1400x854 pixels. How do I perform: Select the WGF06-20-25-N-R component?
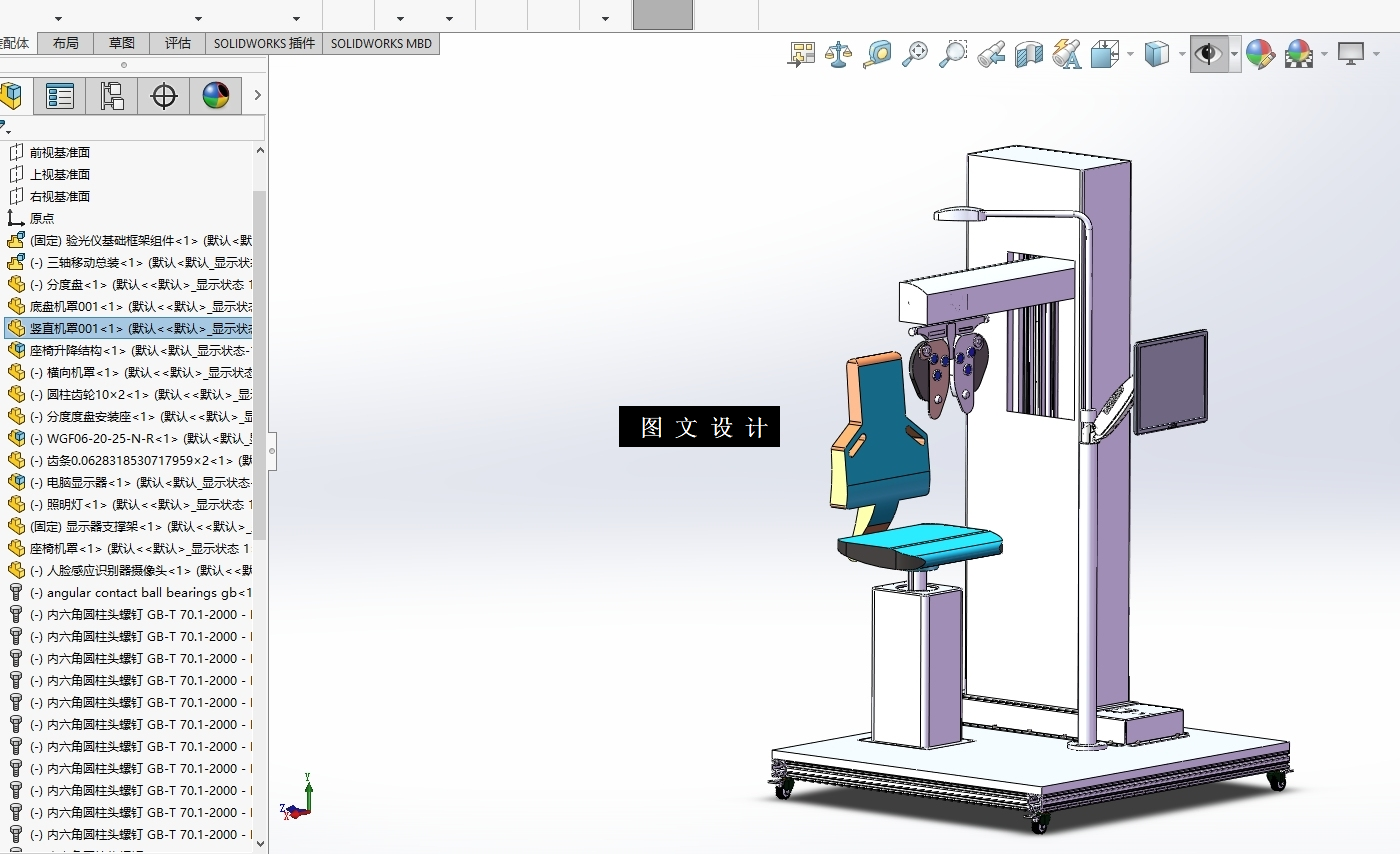click(129, 438)
